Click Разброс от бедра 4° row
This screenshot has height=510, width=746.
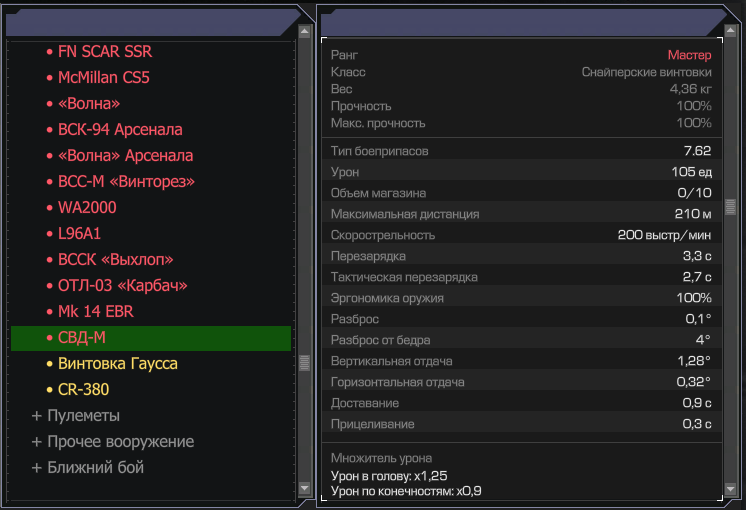tap(521, 340)
